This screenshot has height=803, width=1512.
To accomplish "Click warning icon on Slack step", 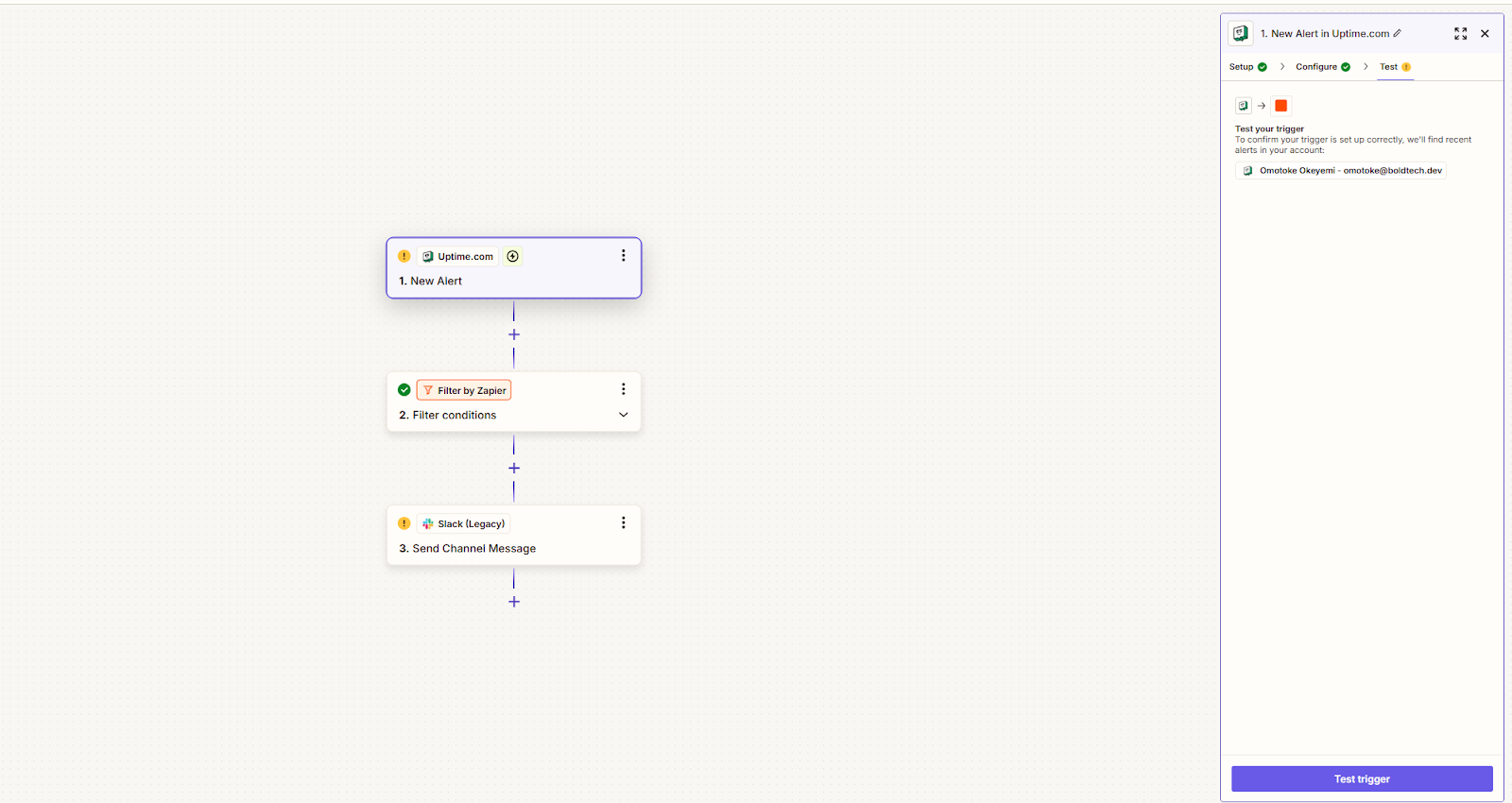I will tap(404, 523).
